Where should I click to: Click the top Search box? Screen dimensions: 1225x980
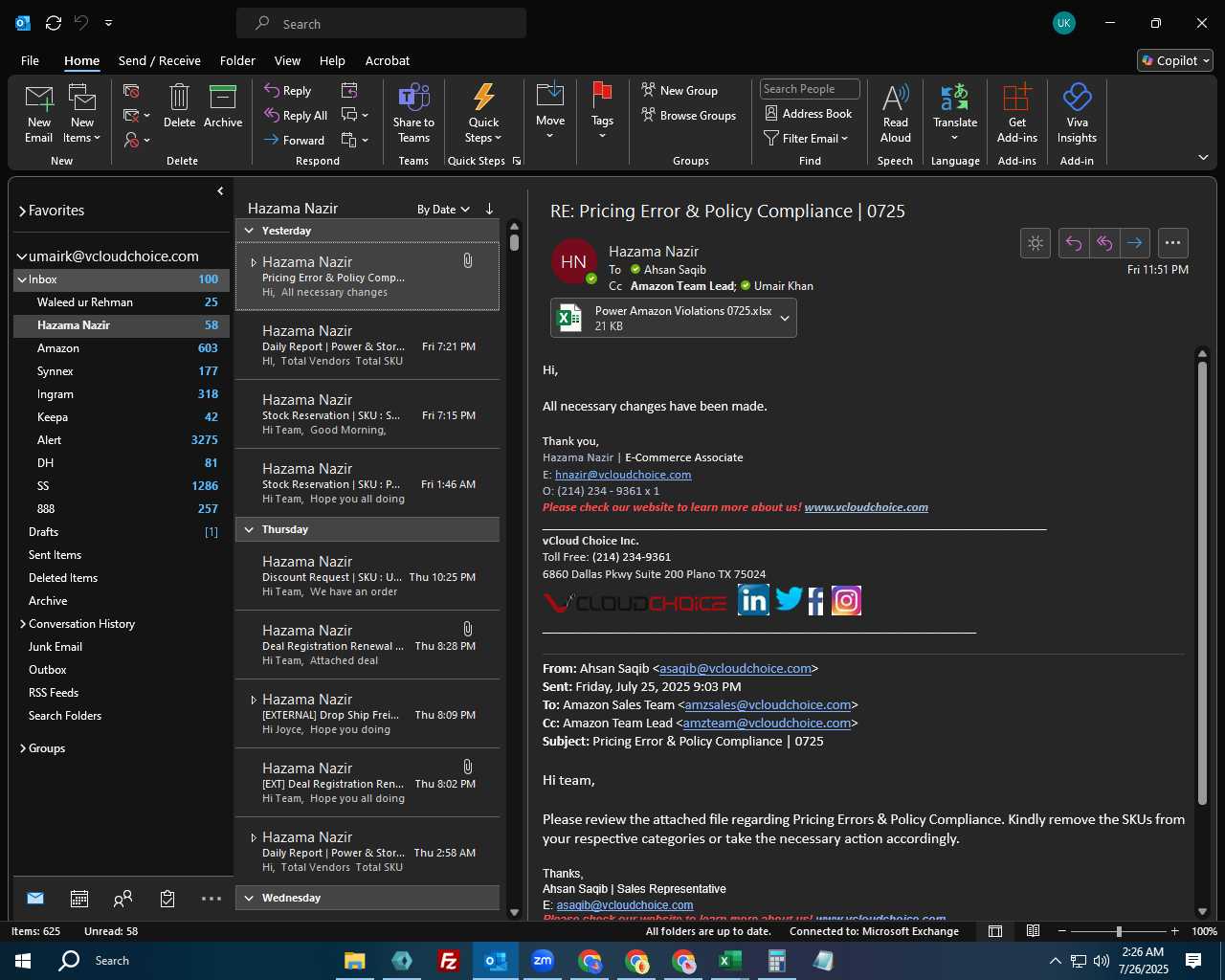[x=381, y=24]
